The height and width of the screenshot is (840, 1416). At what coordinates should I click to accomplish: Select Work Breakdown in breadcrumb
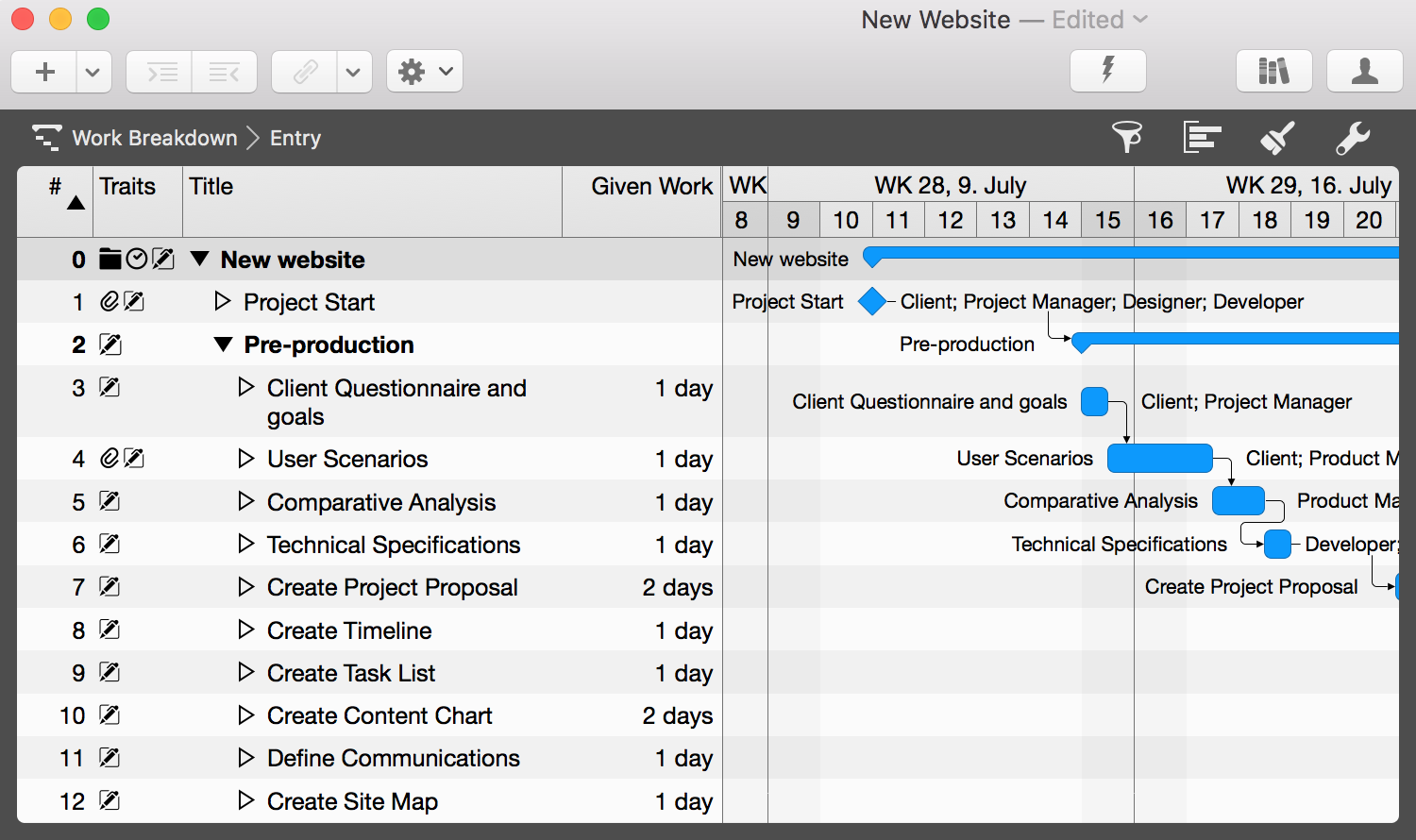click(155, 138)
